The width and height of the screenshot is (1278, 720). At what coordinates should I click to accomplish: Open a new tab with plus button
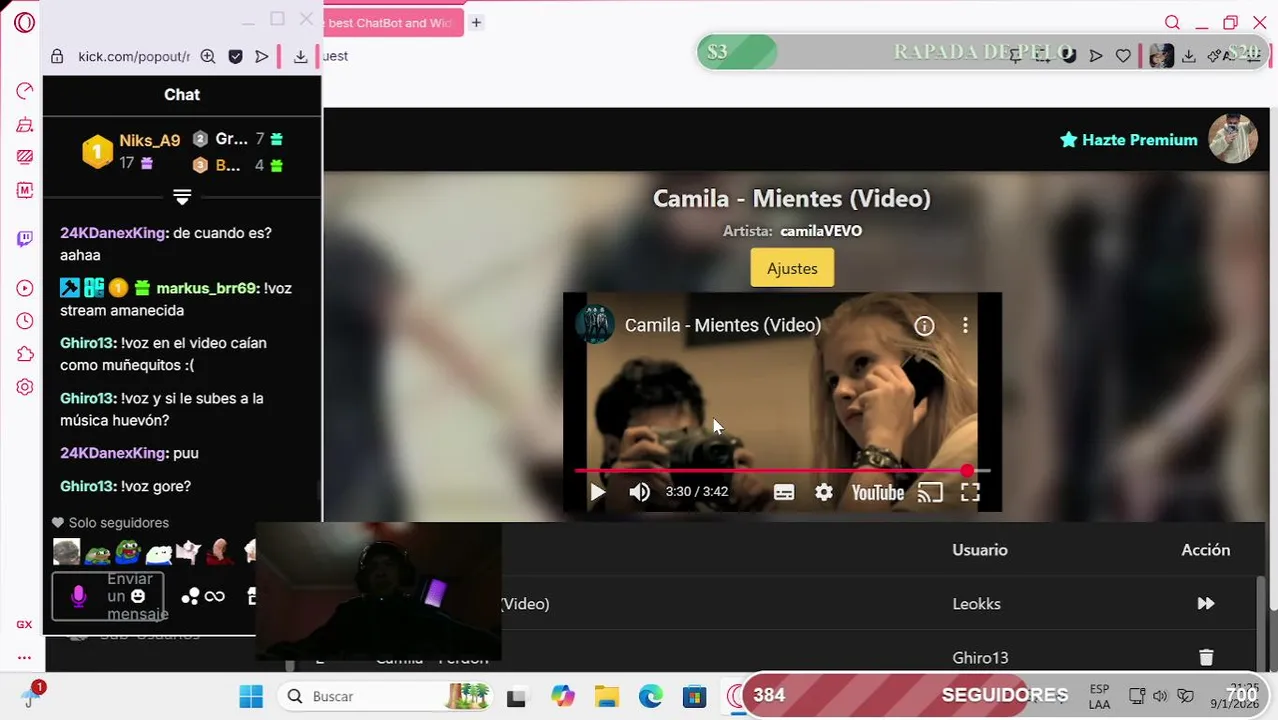[x=477, y=22]
